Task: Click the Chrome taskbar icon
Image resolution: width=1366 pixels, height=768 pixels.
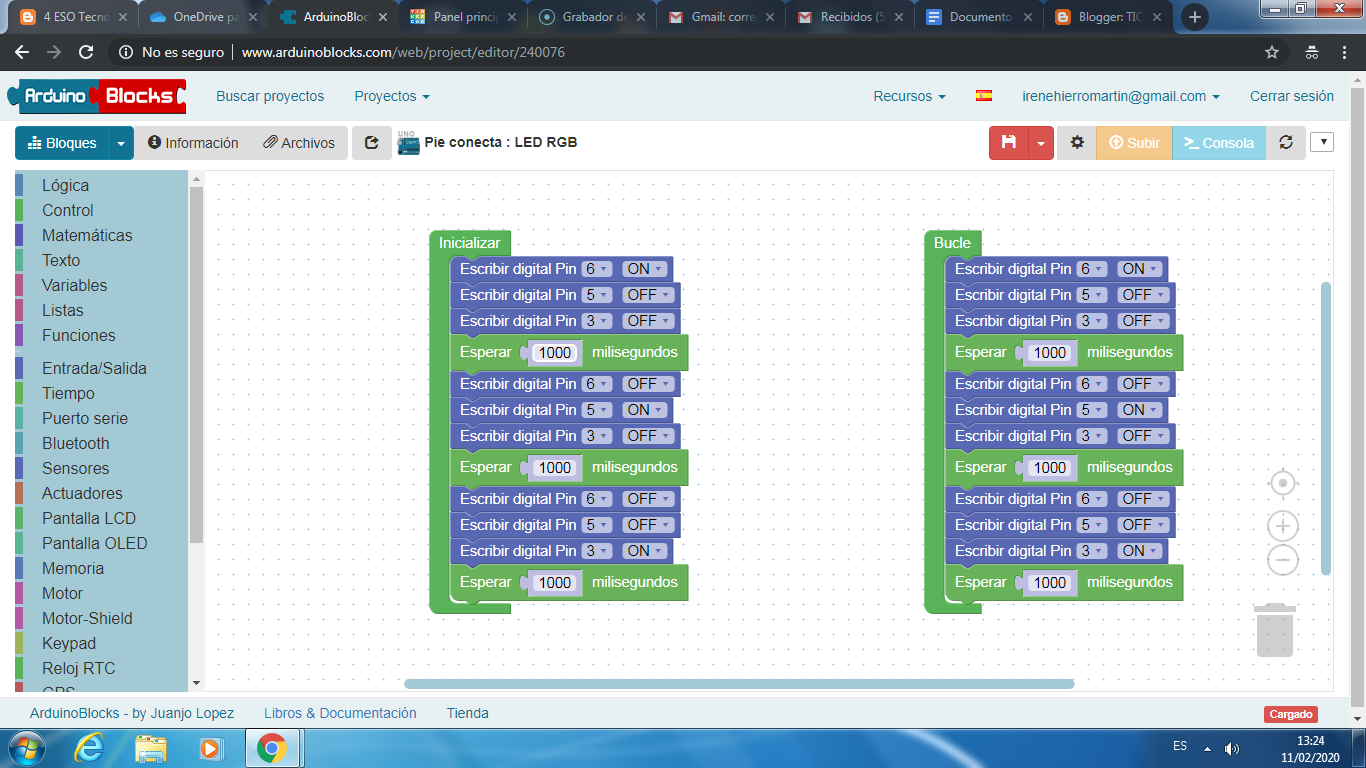Action: tap(272, 748)
